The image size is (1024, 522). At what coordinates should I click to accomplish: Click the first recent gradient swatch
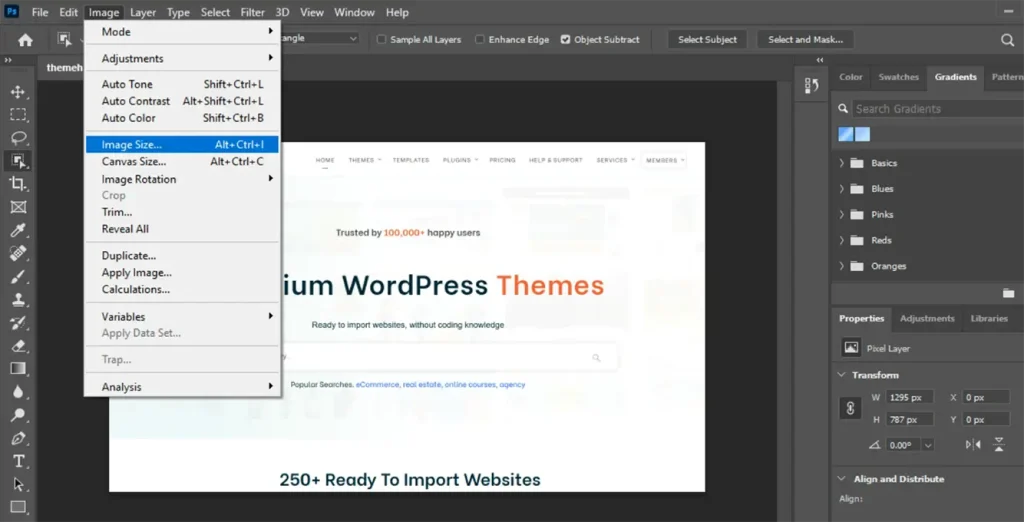(x=846, y=134)
